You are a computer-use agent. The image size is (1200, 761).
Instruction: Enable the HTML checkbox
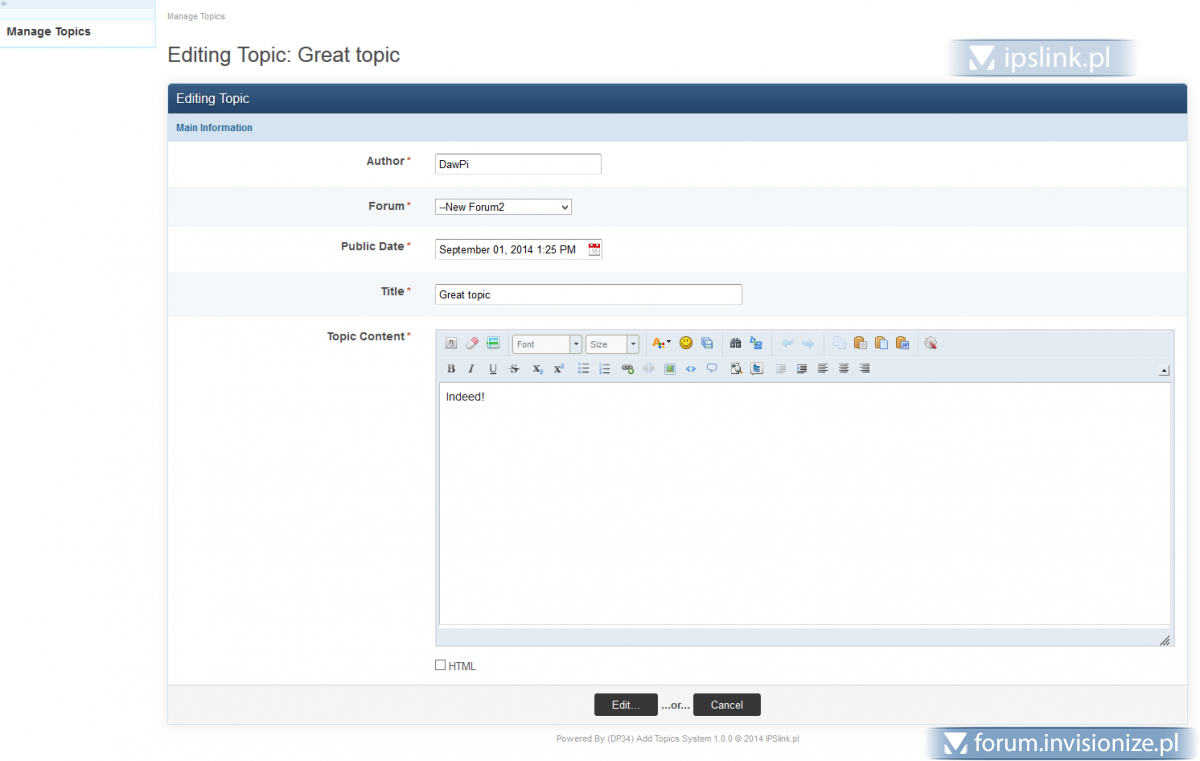pos(441,665)
